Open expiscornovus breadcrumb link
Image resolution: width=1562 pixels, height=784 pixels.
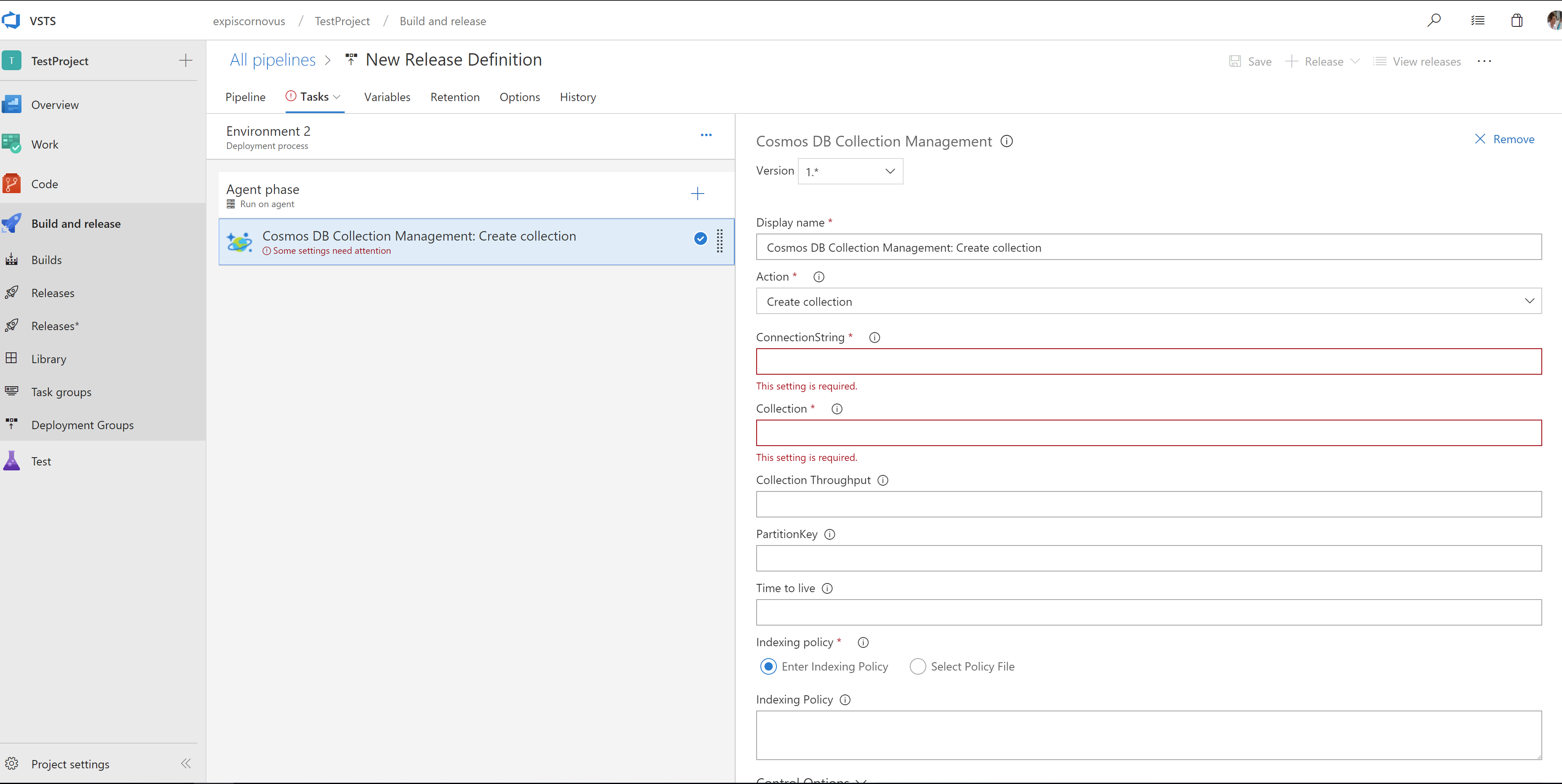[x=248, y=21]
